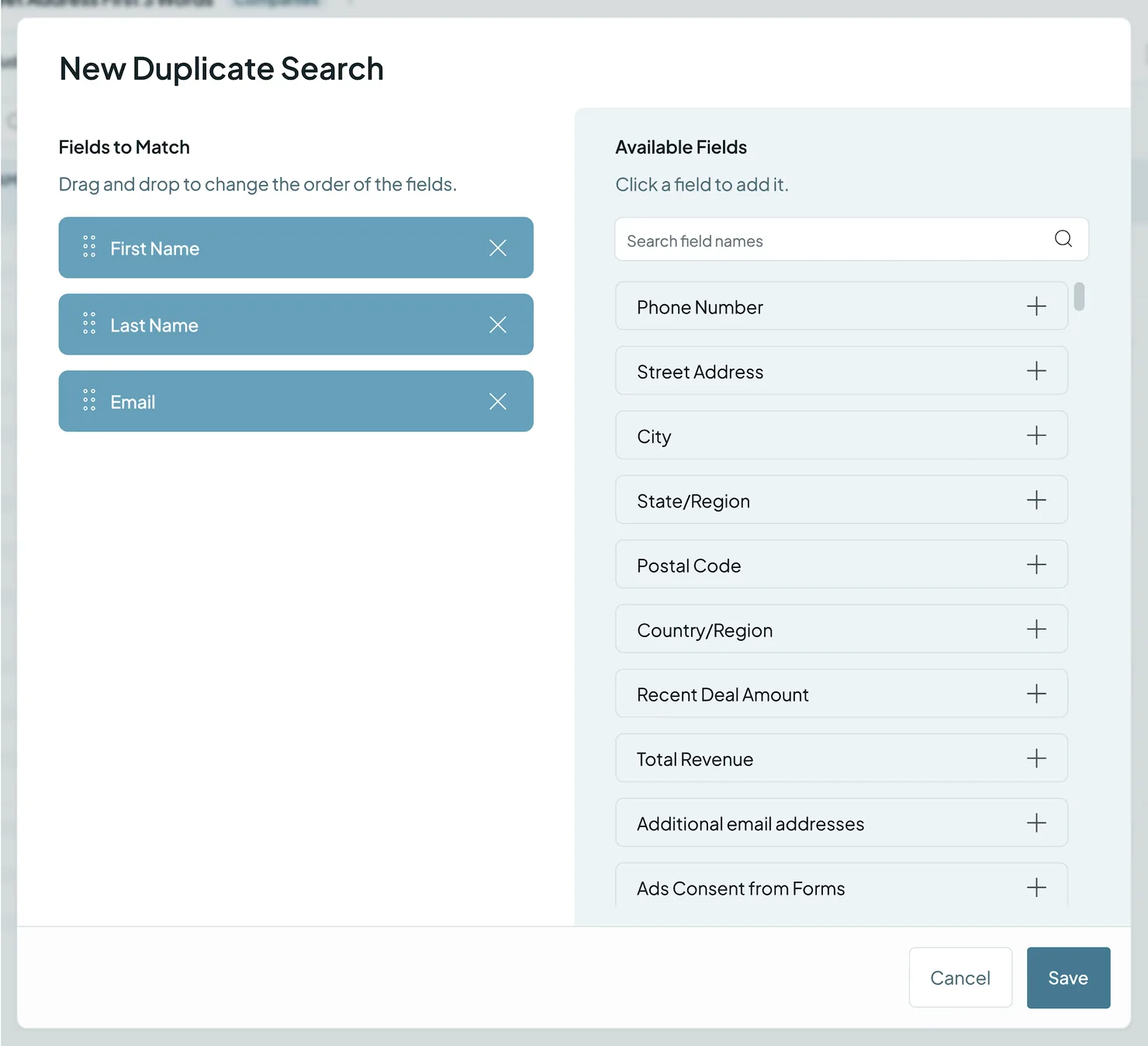The height and width of the screenshot is (1046, 1148).
Task: Add Ads Consent from Forms via plus
Action: pyautogui.click(x=1036, y=887)
